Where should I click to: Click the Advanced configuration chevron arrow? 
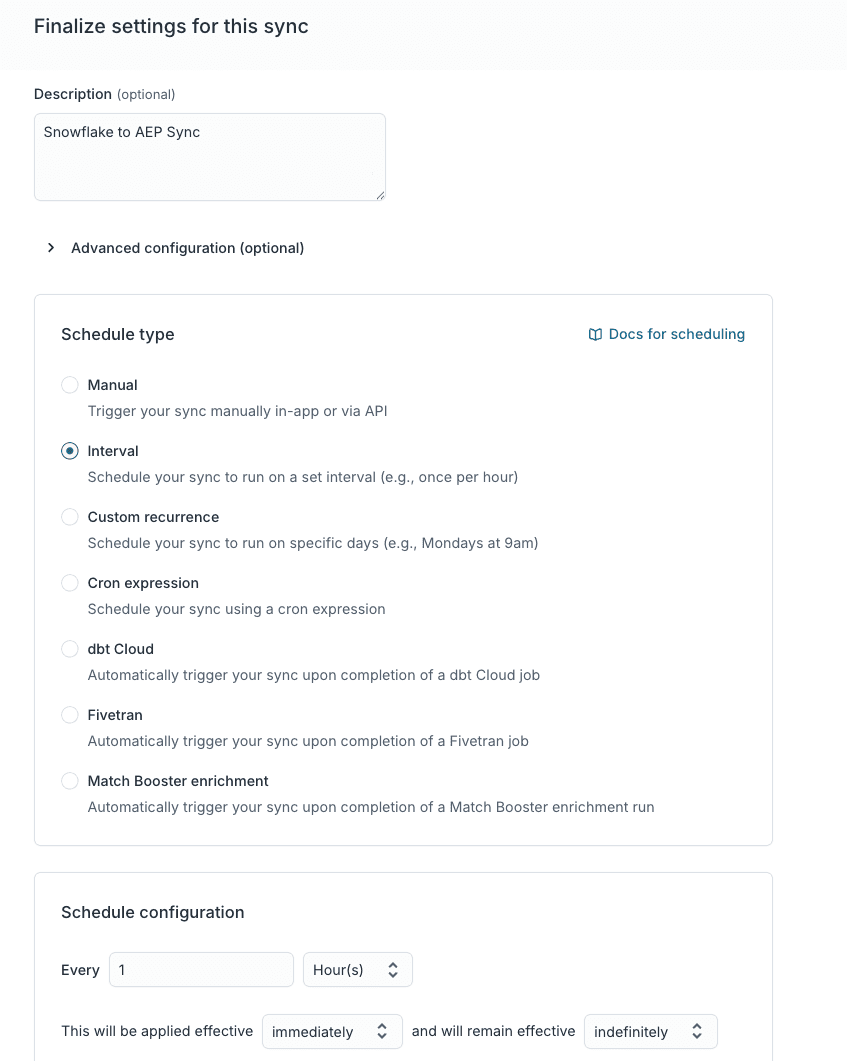[x=51, y=248]
